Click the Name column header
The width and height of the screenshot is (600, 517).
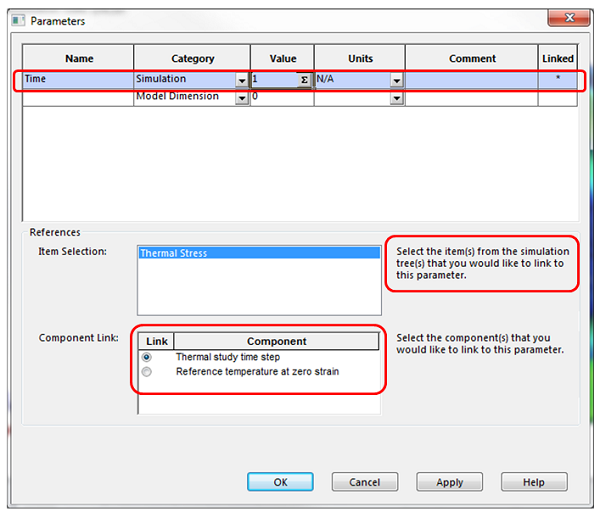pyautogui.click(x=78, y=58)
